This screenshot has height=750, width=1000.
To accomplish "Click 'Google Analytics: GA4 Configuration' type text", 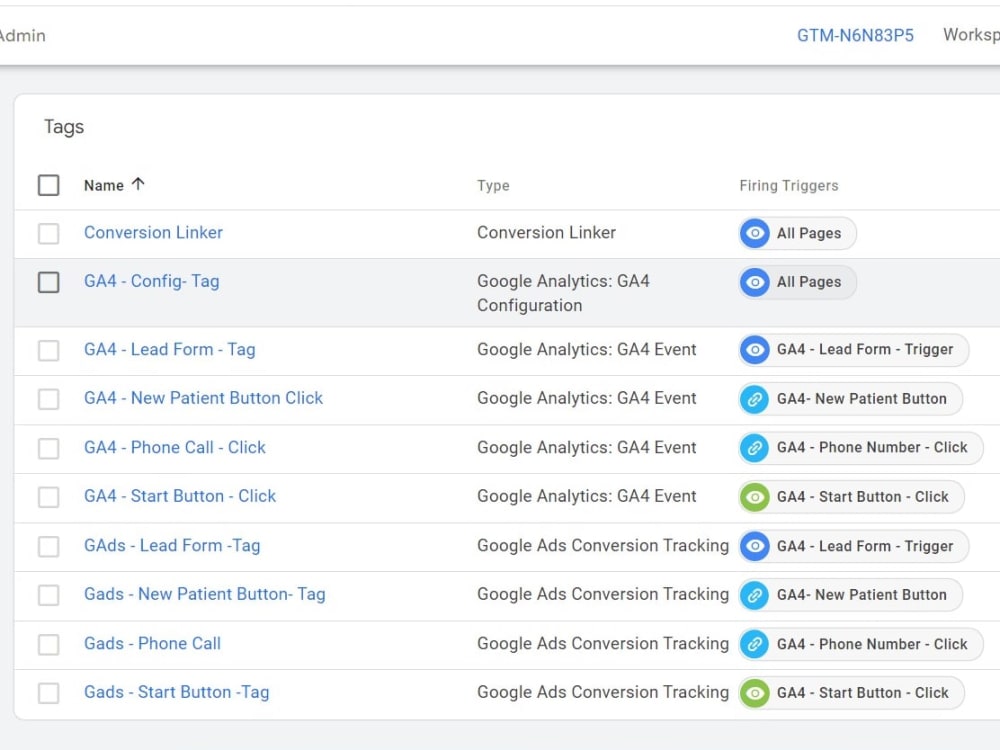I will 563,293.
